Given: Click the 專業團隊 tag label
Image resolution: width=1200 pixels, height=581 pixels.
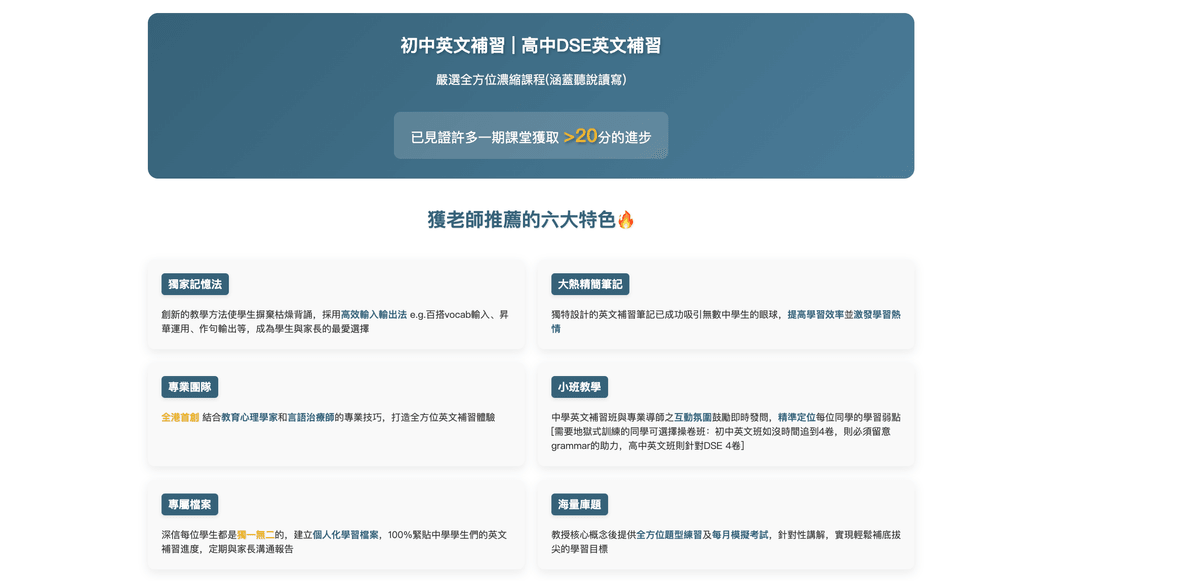Looking at the screenshot, I should tap(190, 387).
